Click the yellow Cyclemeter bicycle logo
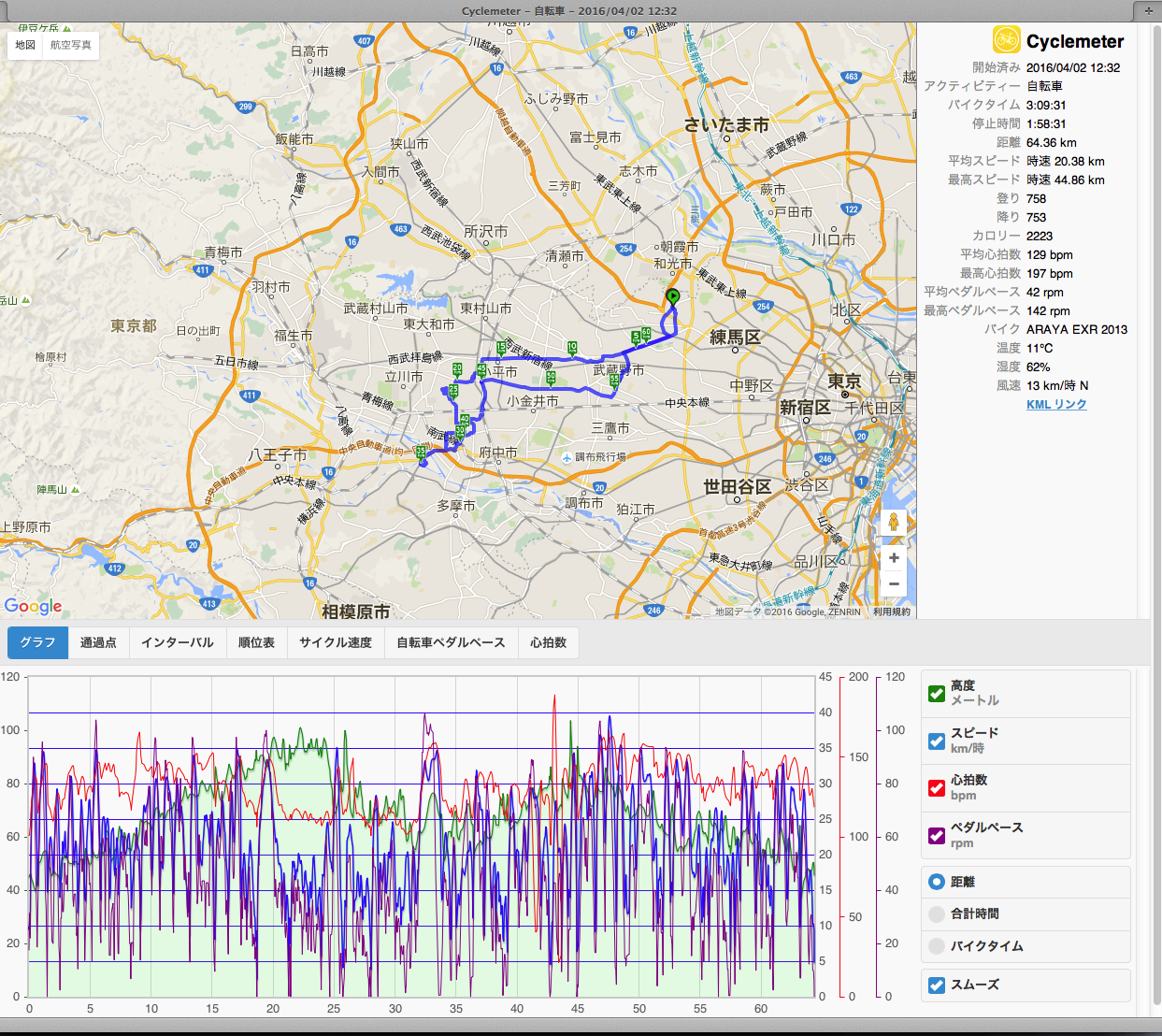Screen dimensions: 1162x1036 pos(1006,39)
